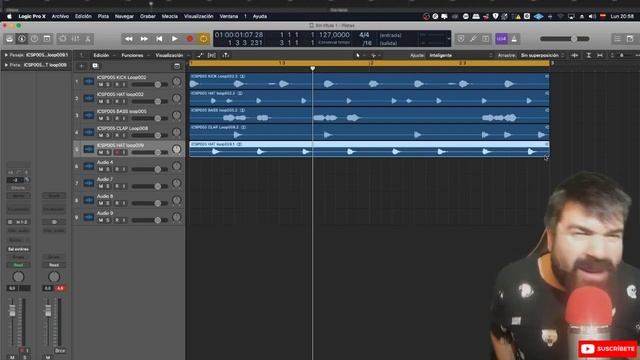640x360 pixels.
Task: Open the Navegar menu
Action: pyautogui.click(x=124, y=16)
